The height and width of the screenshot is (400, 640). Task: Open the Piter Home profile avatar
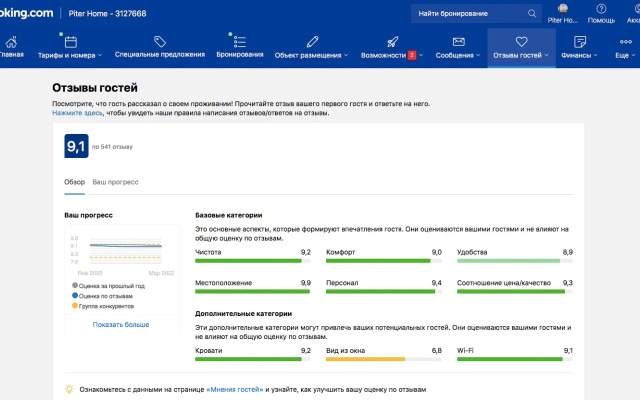pos(563,8)
